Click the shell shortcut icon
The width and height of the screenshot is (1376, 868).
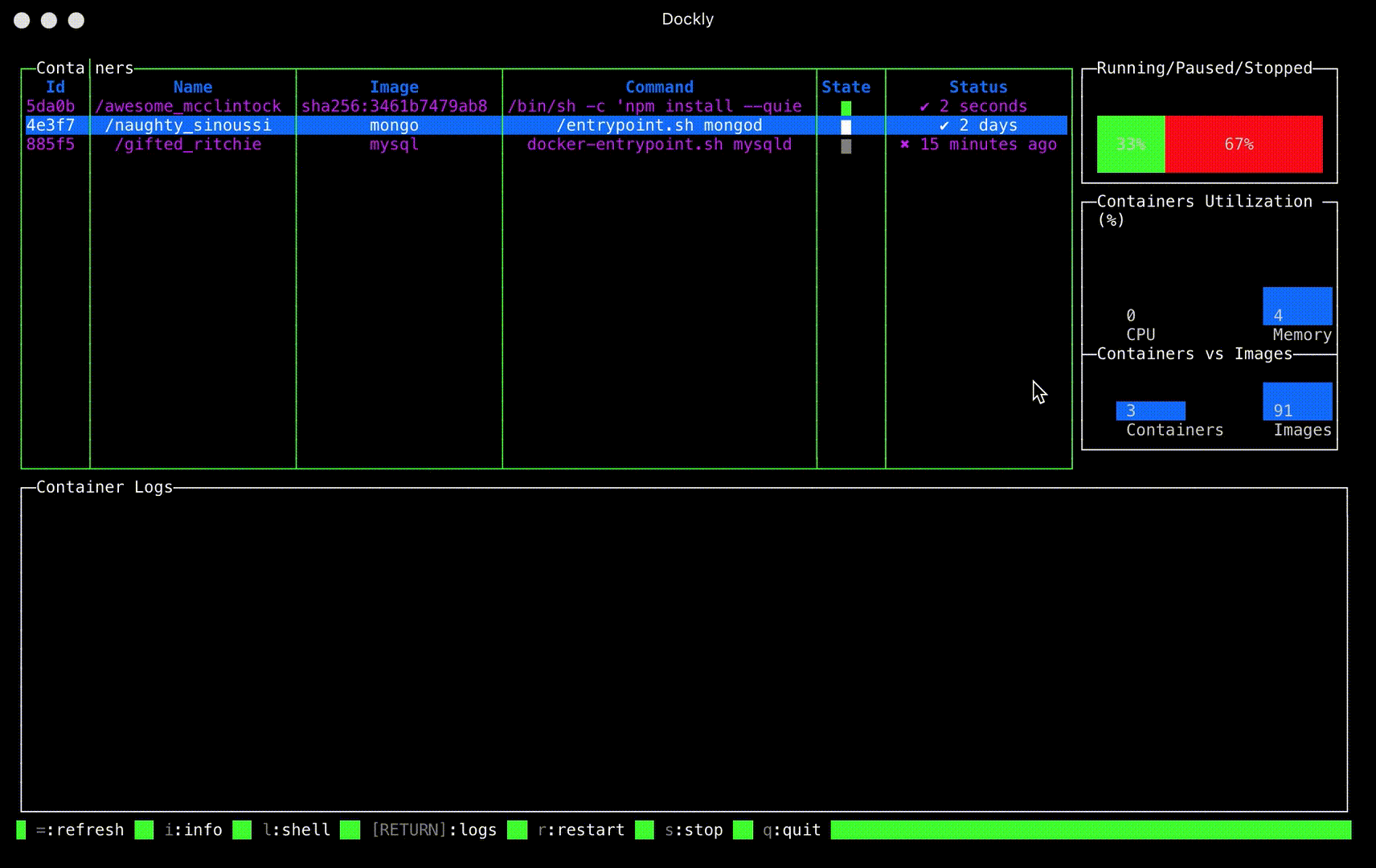242,829
